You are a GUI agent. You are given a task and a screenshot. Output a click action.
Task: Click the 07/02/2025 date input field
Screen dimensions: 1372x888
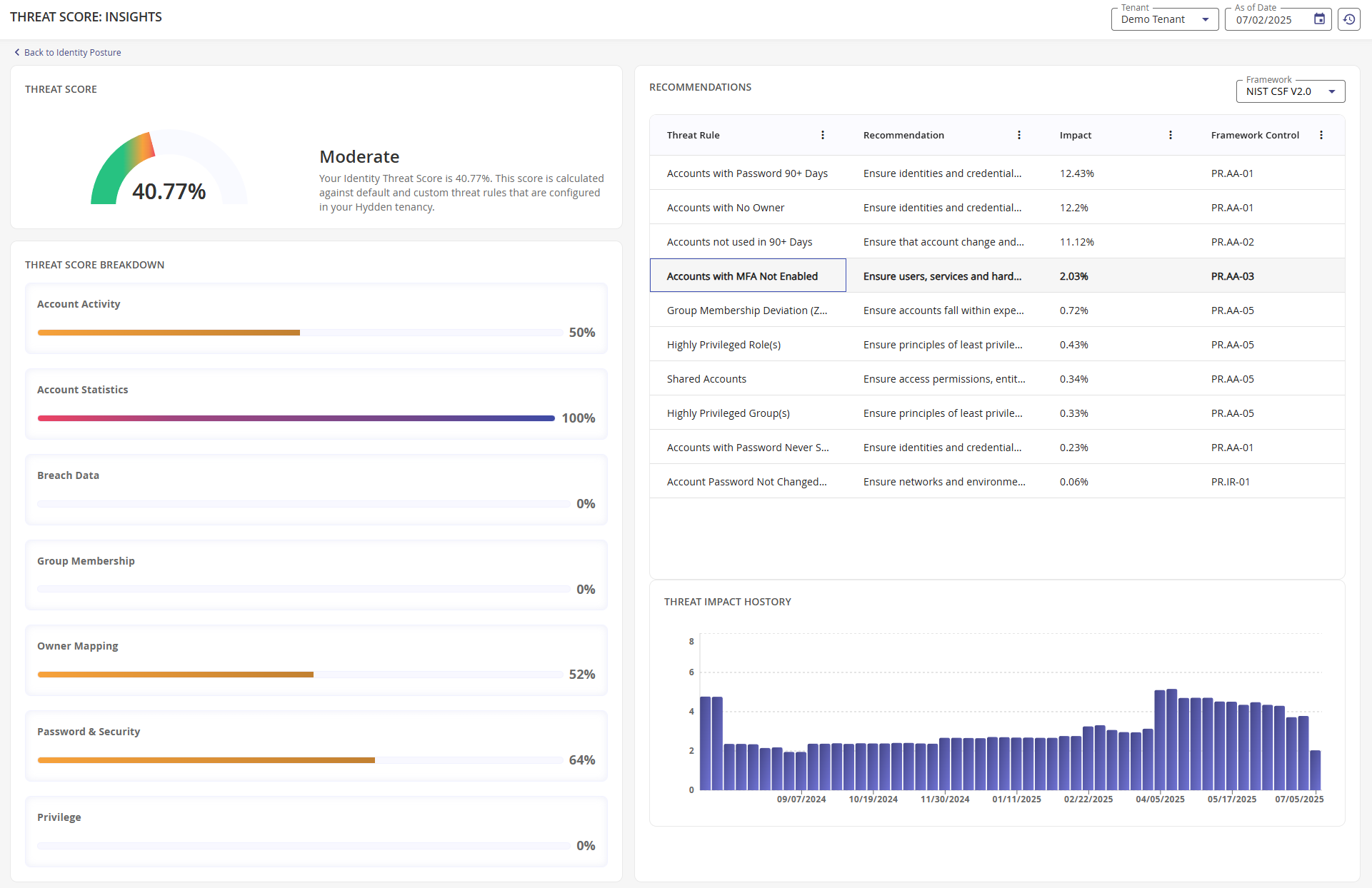pos(1264,19)
